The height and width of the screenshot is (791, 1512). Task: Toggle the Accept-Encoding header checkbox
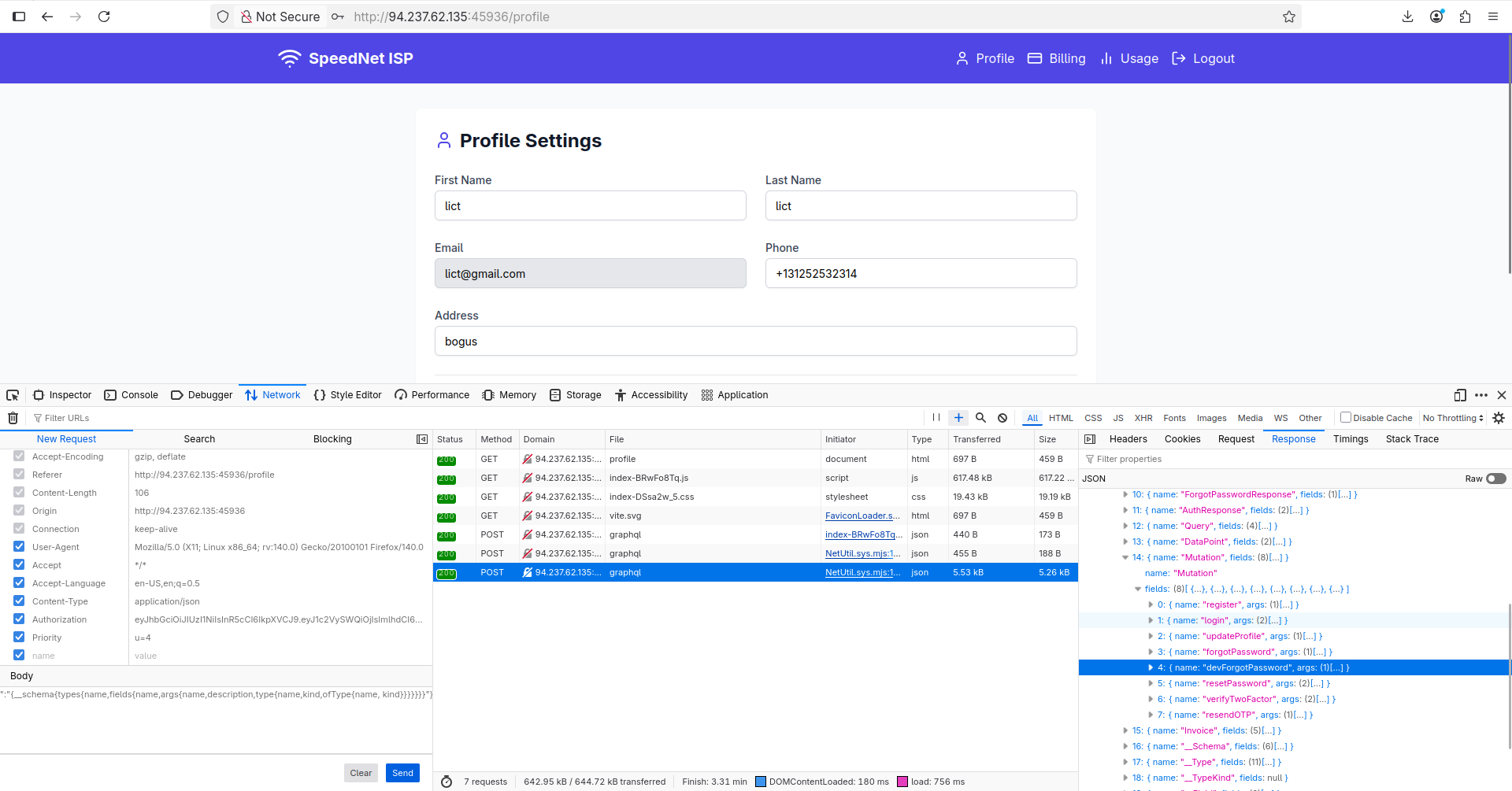[19, 456]
